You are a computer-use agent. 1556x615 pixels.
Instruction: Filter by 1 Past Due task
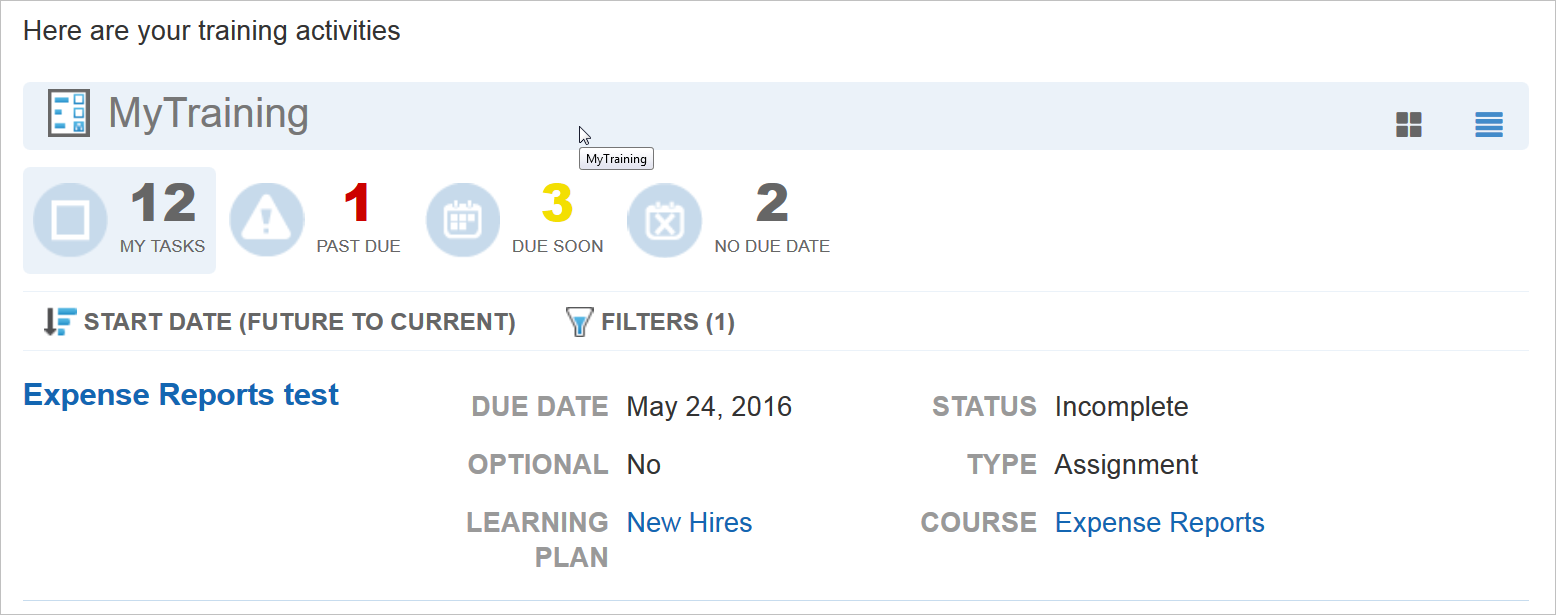coord(357,205)
